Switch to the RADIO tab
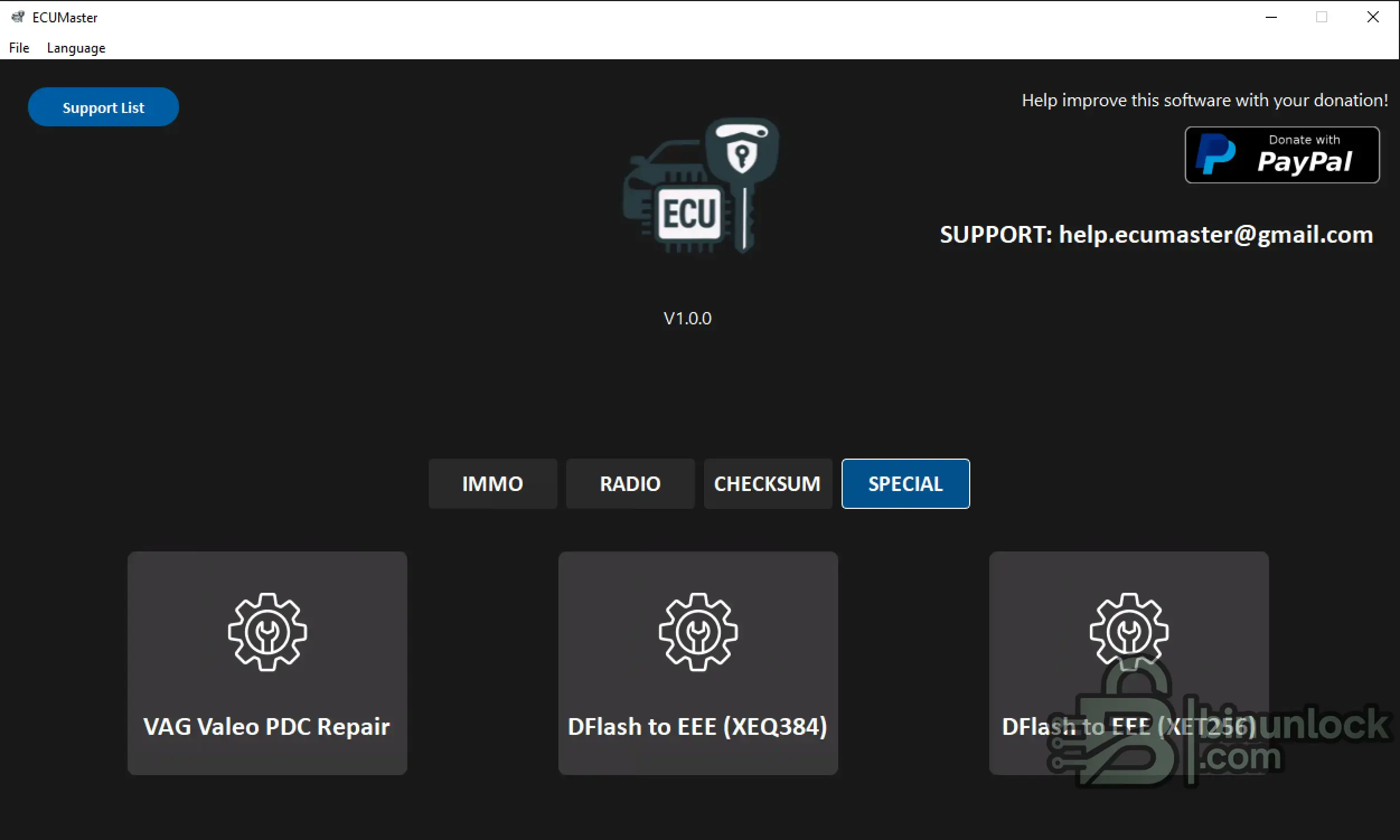The height and width of the screenshot is (840, 1400). 631,483
